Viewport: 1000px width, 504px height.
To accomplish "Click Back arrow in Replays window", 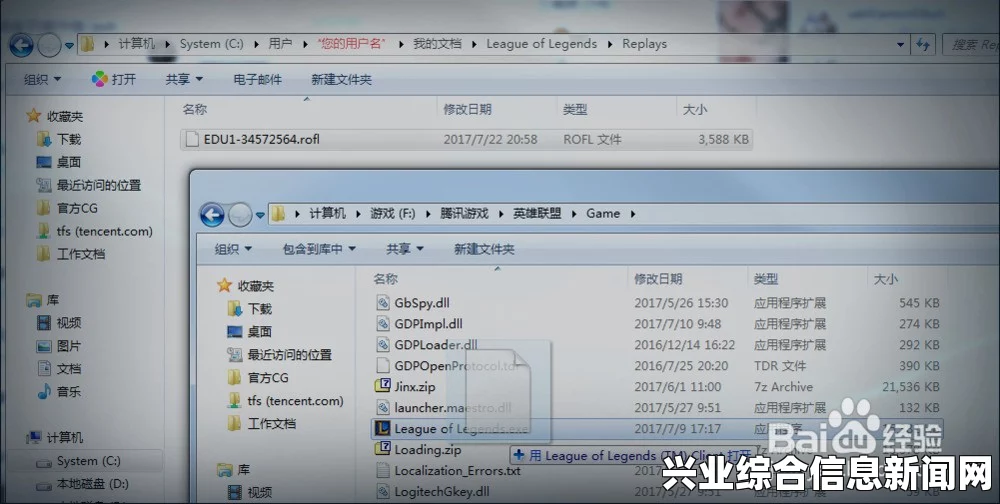I will click(x=21, y=46).
